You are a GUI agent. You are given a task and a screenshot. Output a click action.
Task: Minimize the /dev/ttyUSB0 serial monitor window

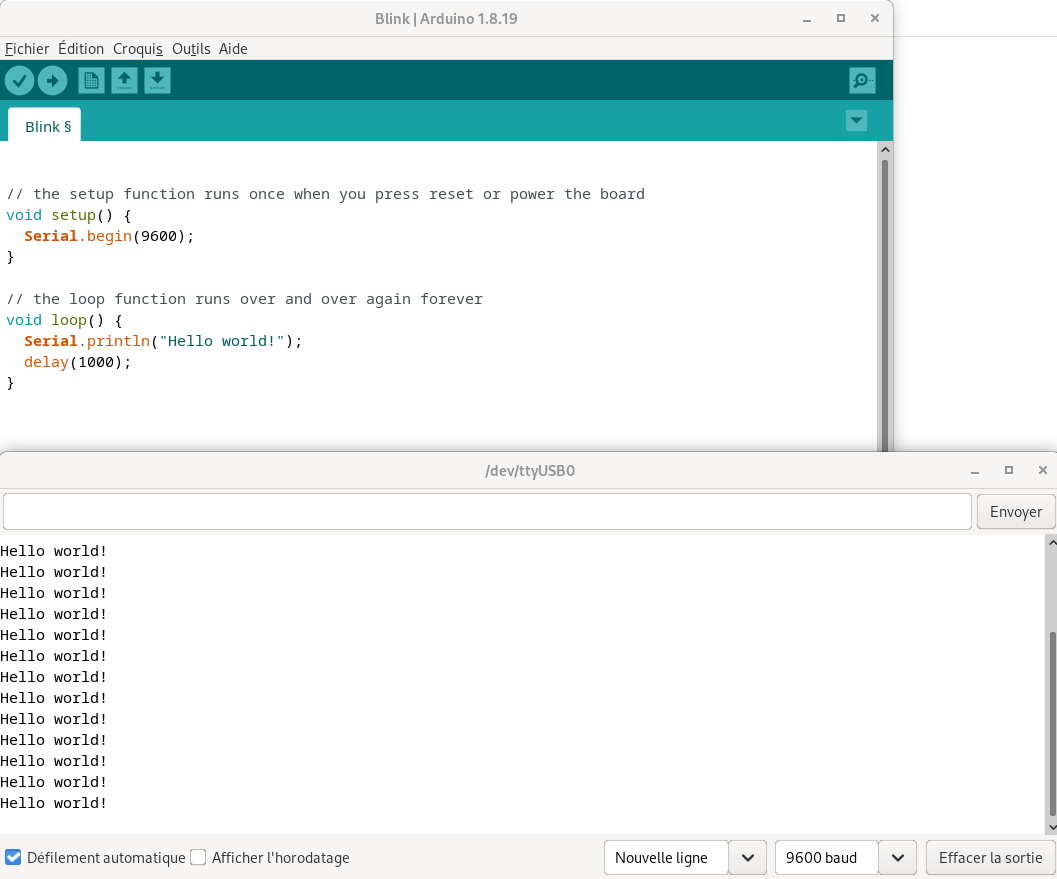[975, 470]
